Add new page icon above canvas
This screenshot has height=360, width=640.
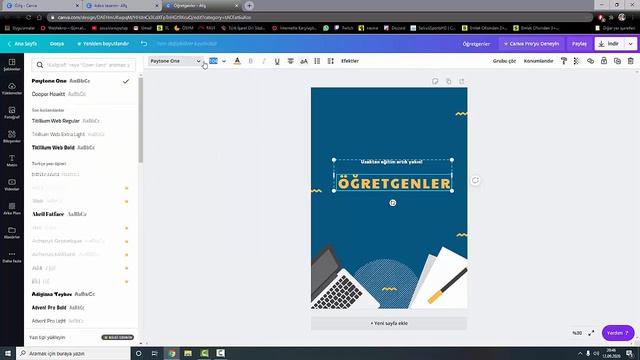(x=462, y=81)
